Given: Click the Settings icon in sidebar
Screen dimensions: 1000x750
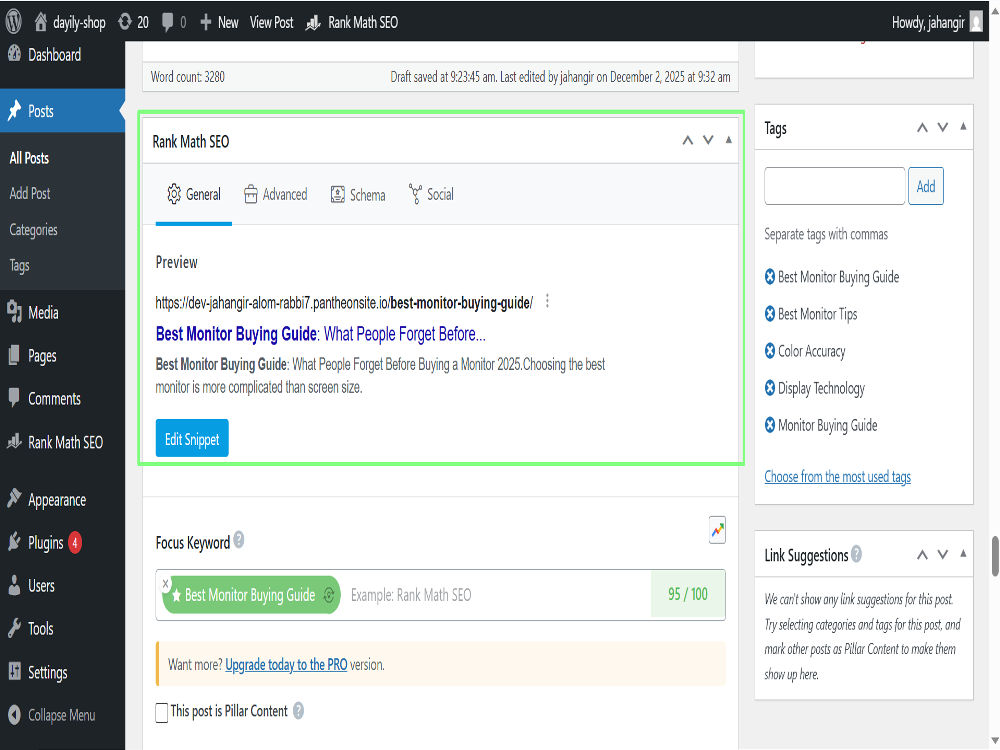Looking at the screenshot, I should tap(14, 671).
